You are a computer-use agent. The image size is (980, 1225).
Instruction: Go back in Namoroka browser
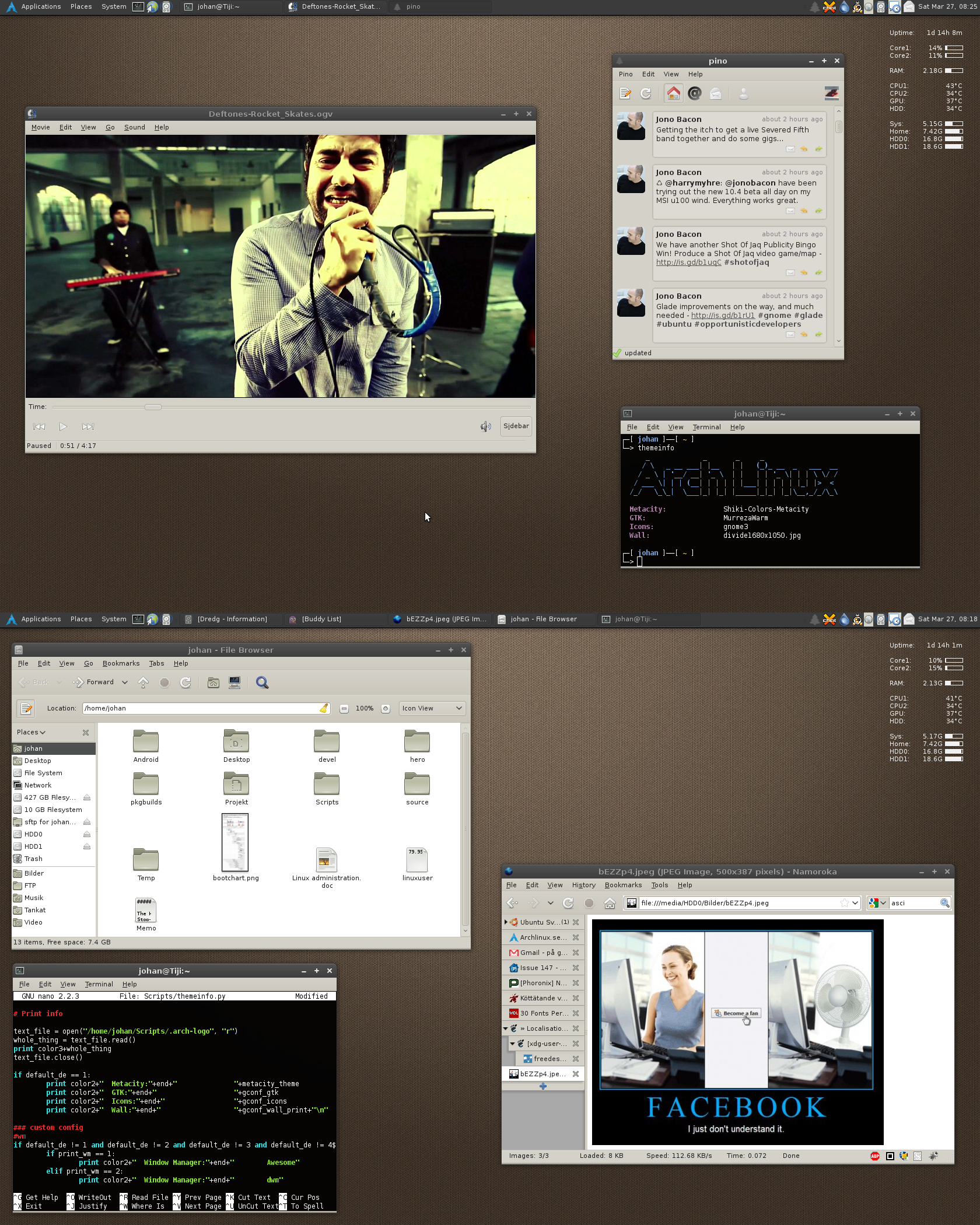tap(513, 903)
